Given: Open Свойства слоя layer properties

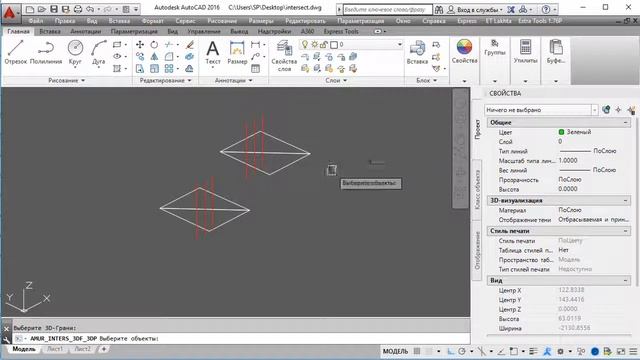Looking at the screenshot, I should [284, 56].
